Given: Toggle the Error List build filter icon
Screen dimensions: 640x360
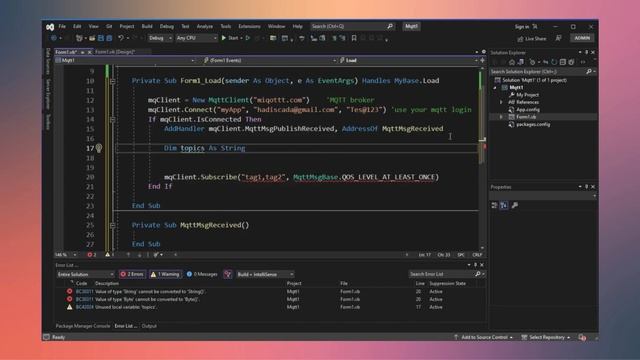Looking at the screenshot, I should (228, 274).
